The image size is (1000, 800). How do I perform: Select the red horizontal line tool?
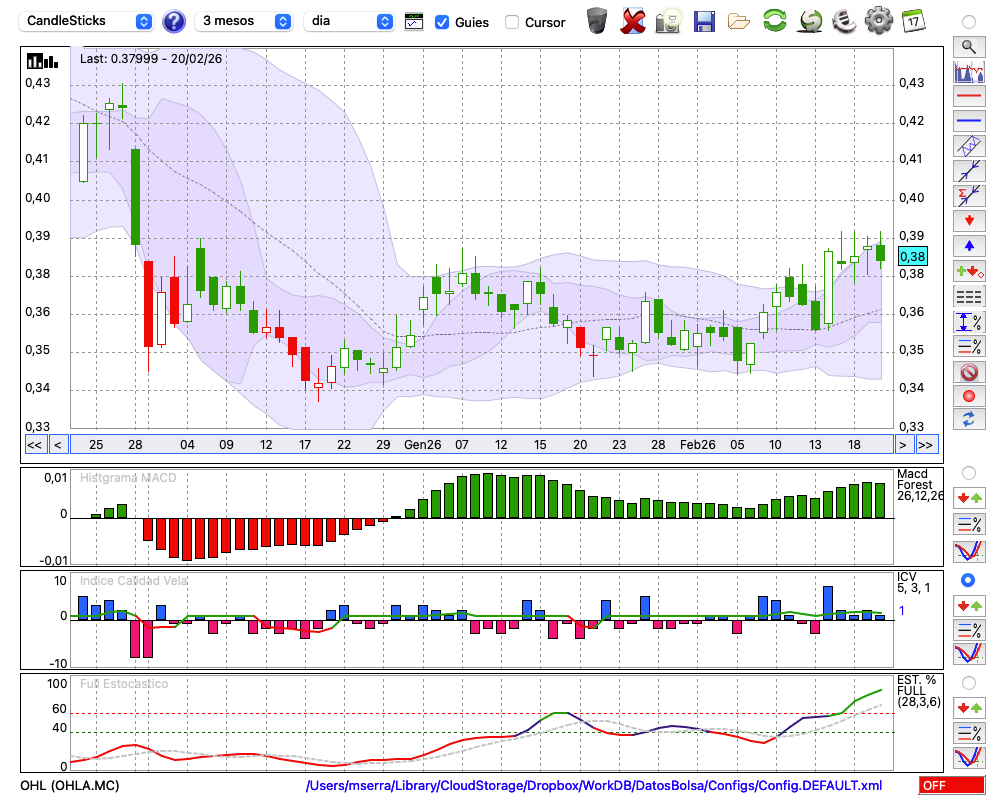pyautogui.click(x=968, y=97)
